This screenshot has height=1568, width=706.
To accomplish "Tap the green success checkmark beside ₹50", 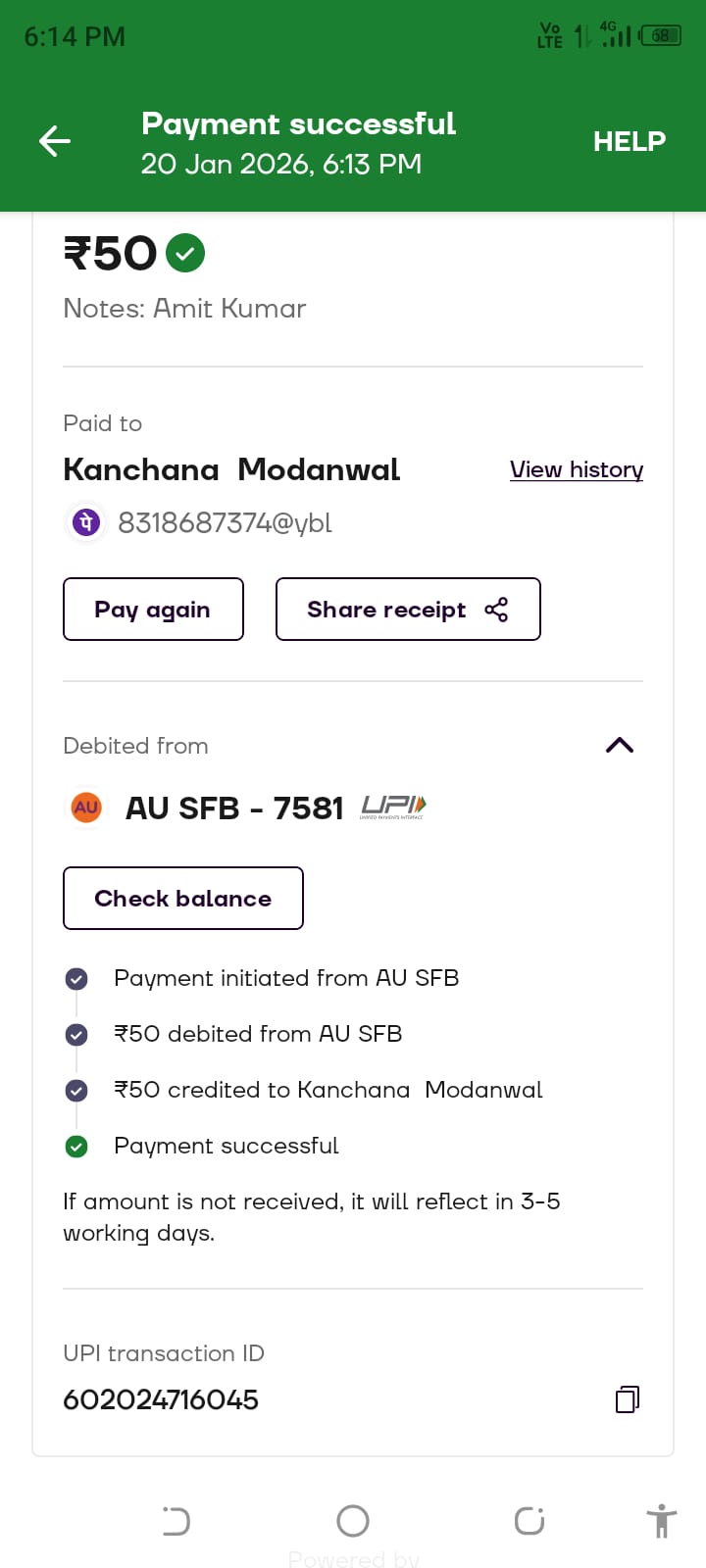I will coord(185,253).
